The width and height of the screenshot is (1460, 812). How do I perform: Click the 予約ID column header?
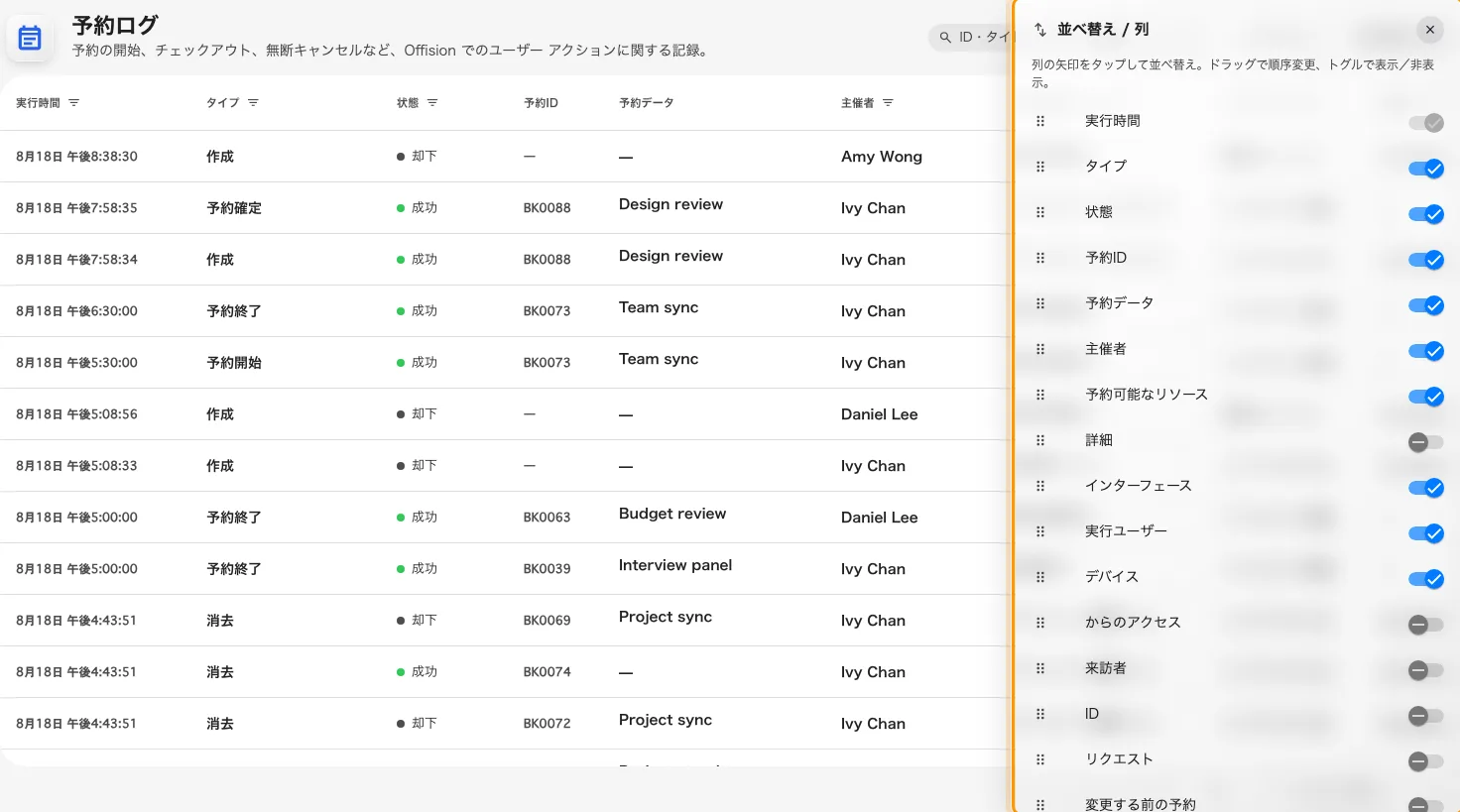pyautogui.click(x=541, y=103)
